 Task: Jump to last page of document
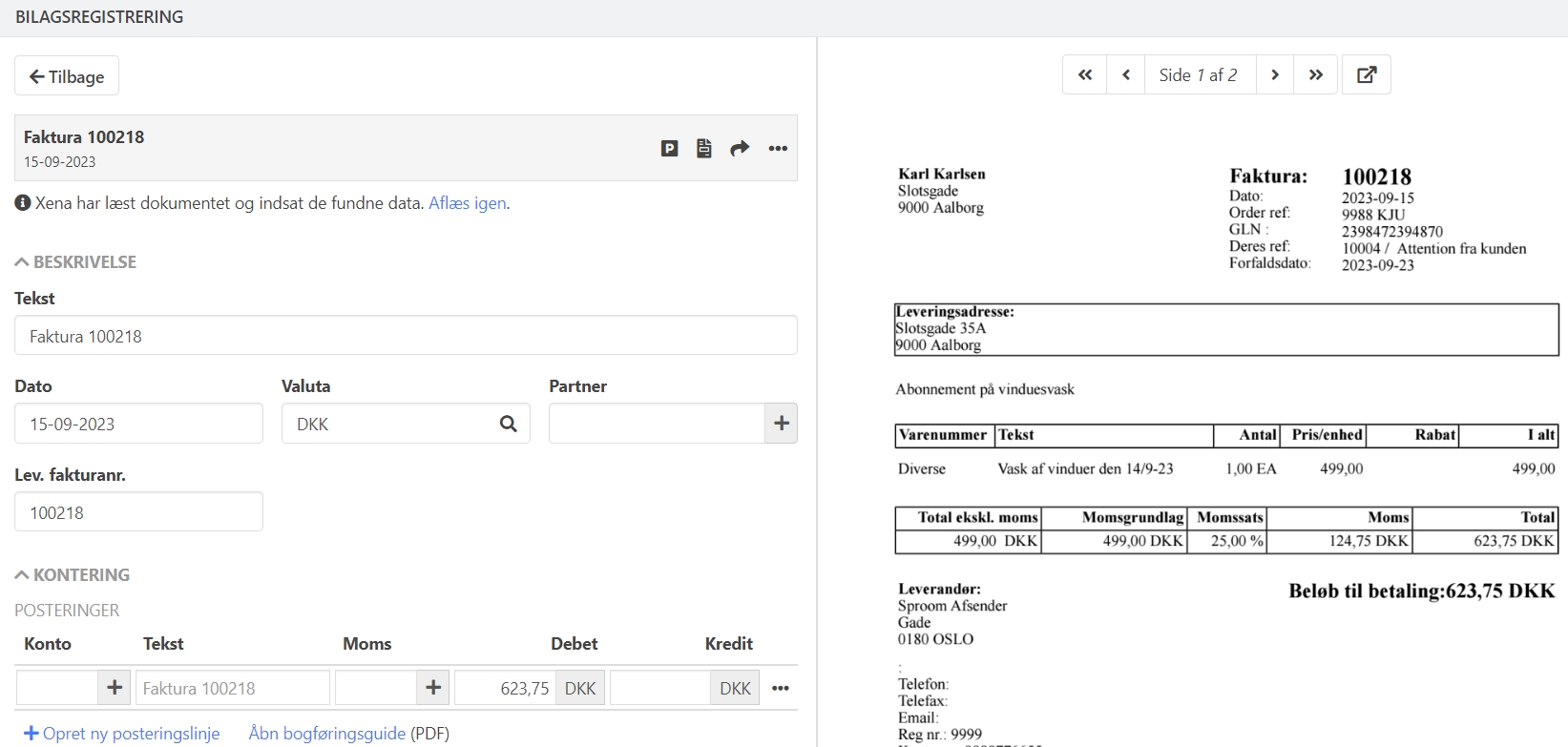(x=1316, y=74)
